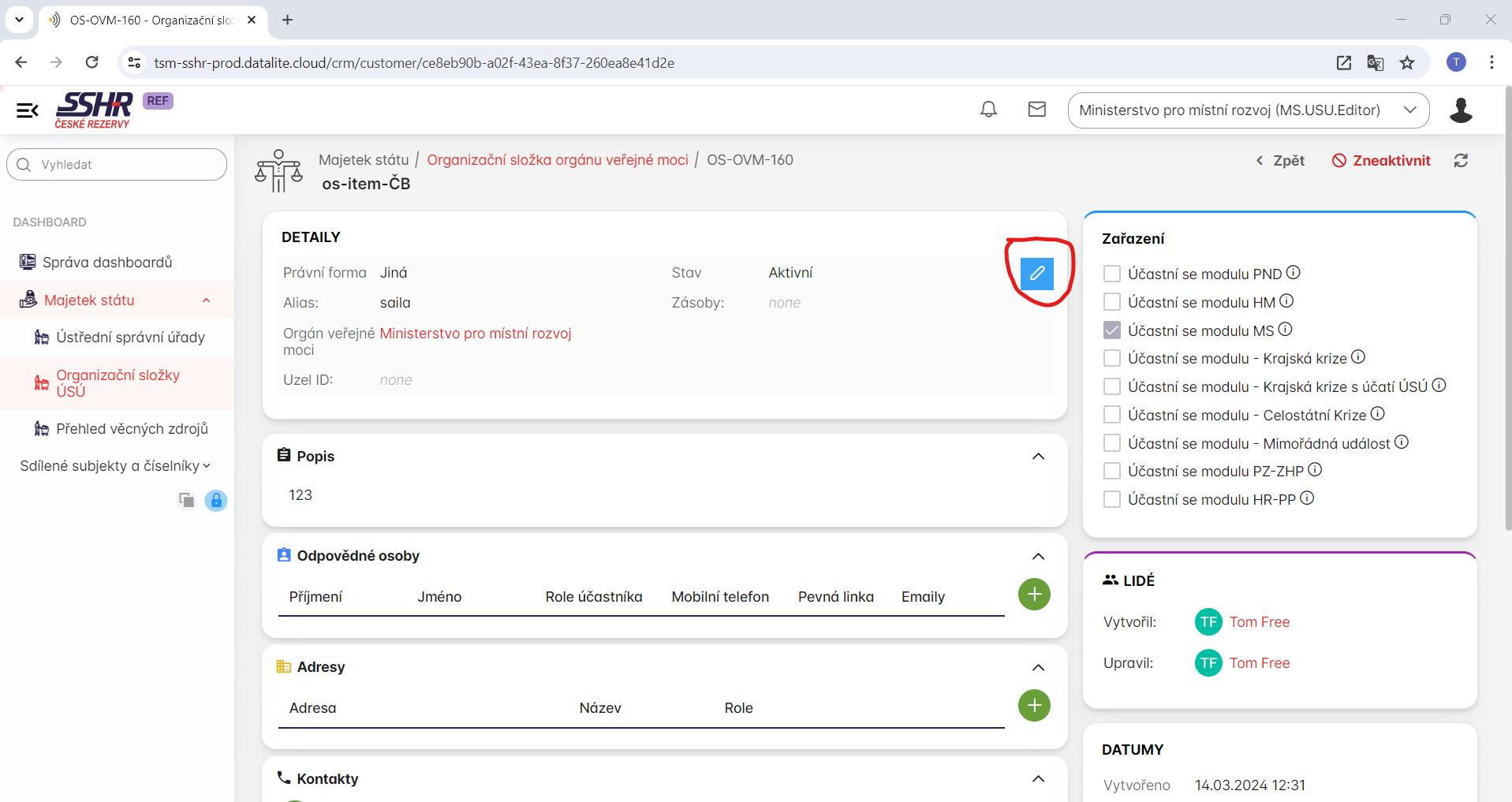Click the blue pencil edit icon in Detaily
Image resolution: width=1512 pixels, height=802 pixels.
[1036, 274]
